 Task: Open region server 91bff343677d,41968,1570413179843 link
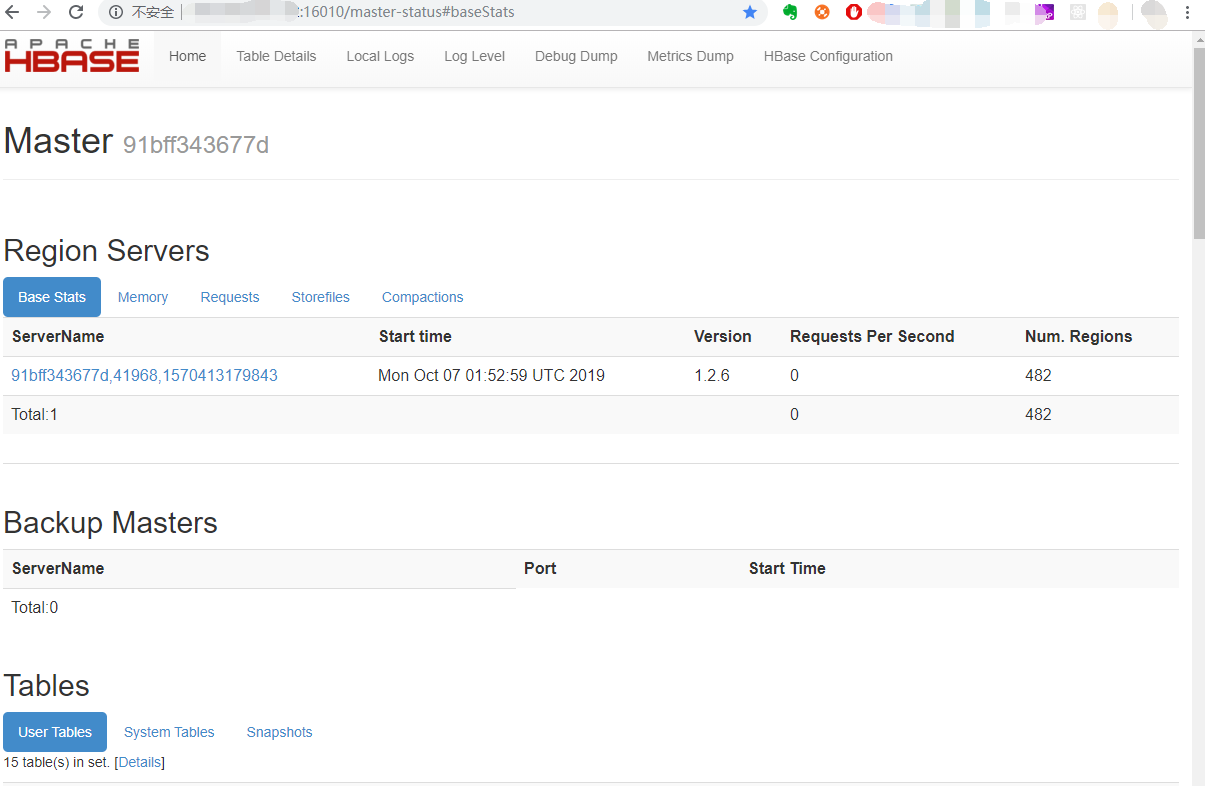144,376
